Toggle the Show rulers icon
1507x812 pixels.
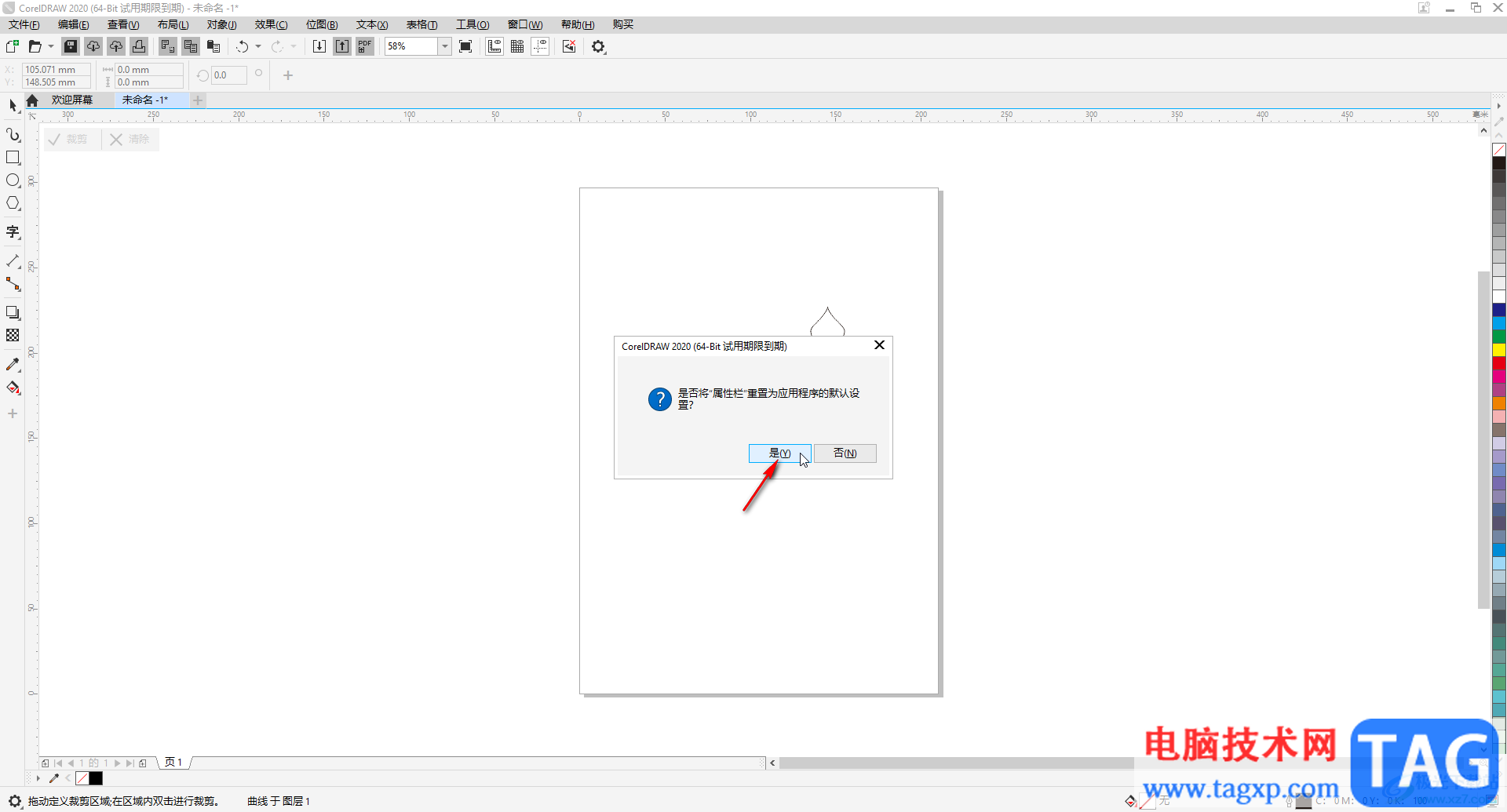pyautogui.click(x=494, y=46)
